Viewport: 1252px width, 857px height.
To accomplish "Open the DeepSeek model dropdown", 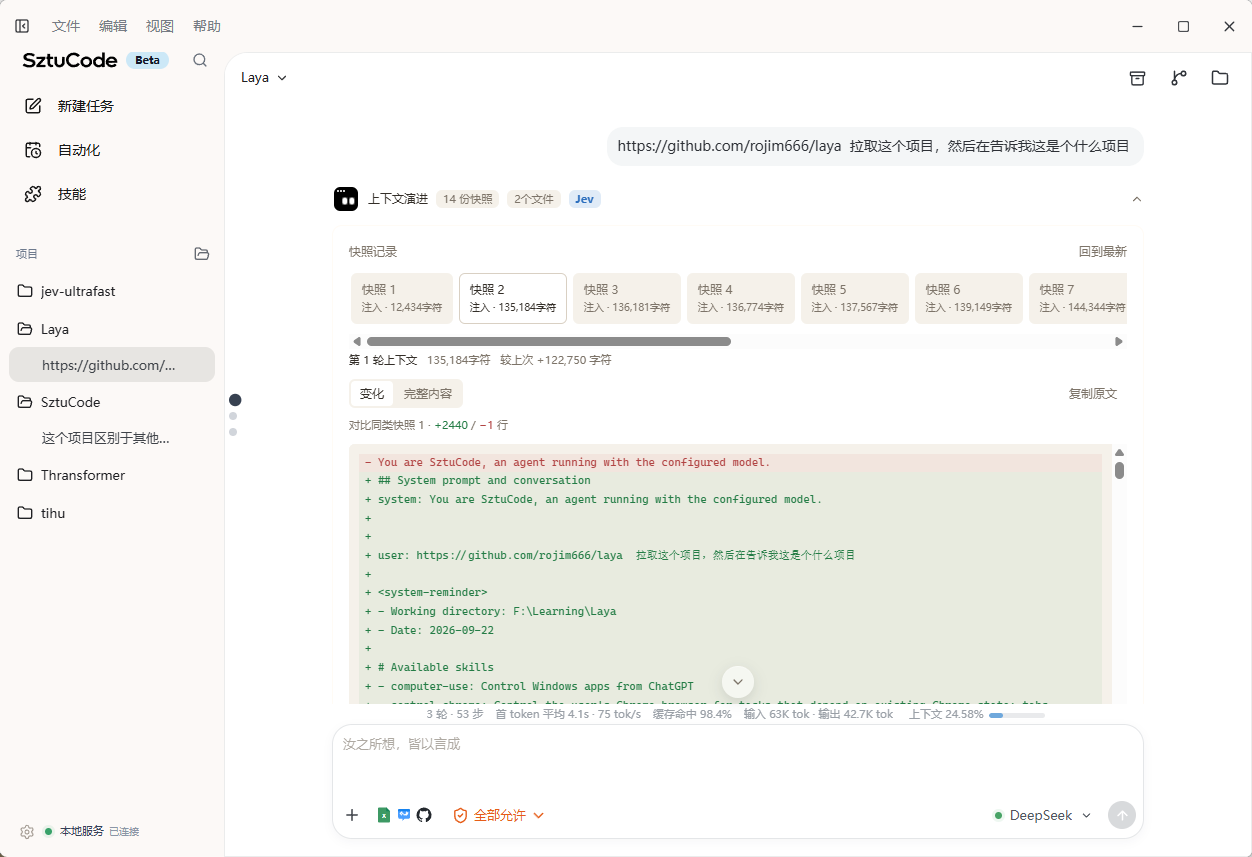I will [1043, 815].
